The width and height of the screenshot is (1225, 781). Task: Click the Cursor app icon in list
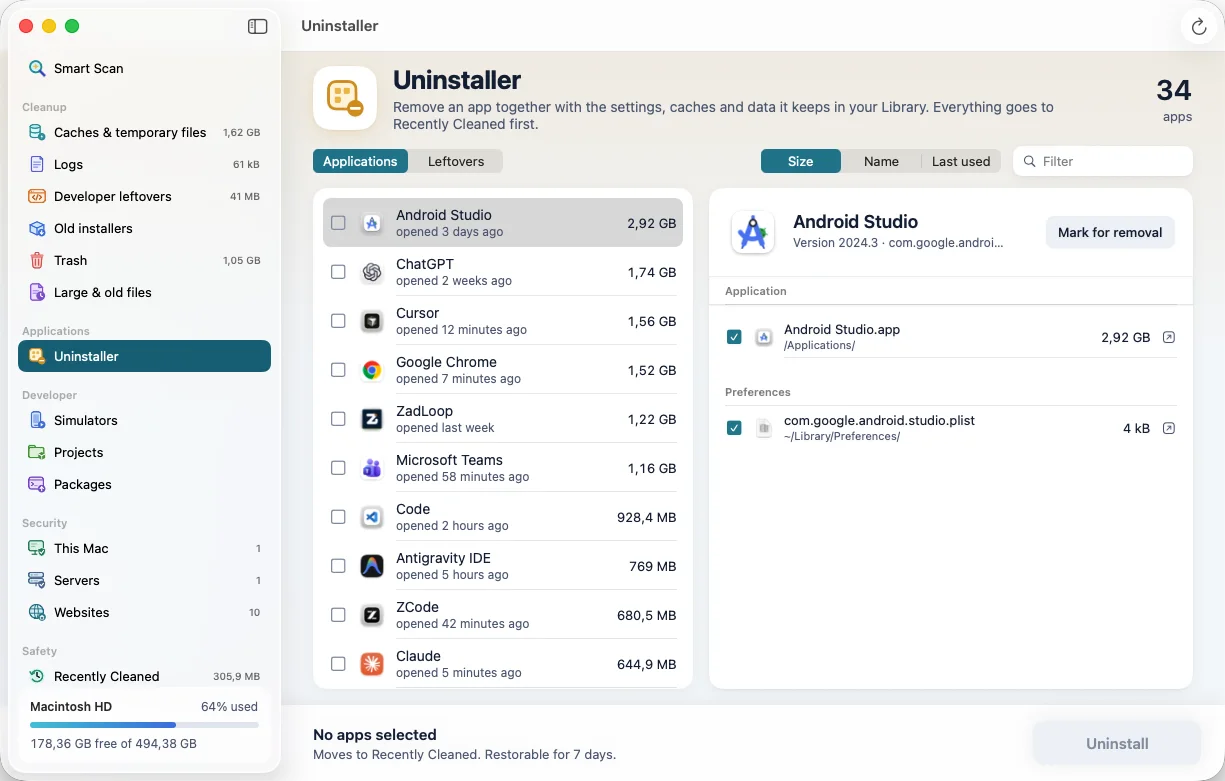pos(372,321)
